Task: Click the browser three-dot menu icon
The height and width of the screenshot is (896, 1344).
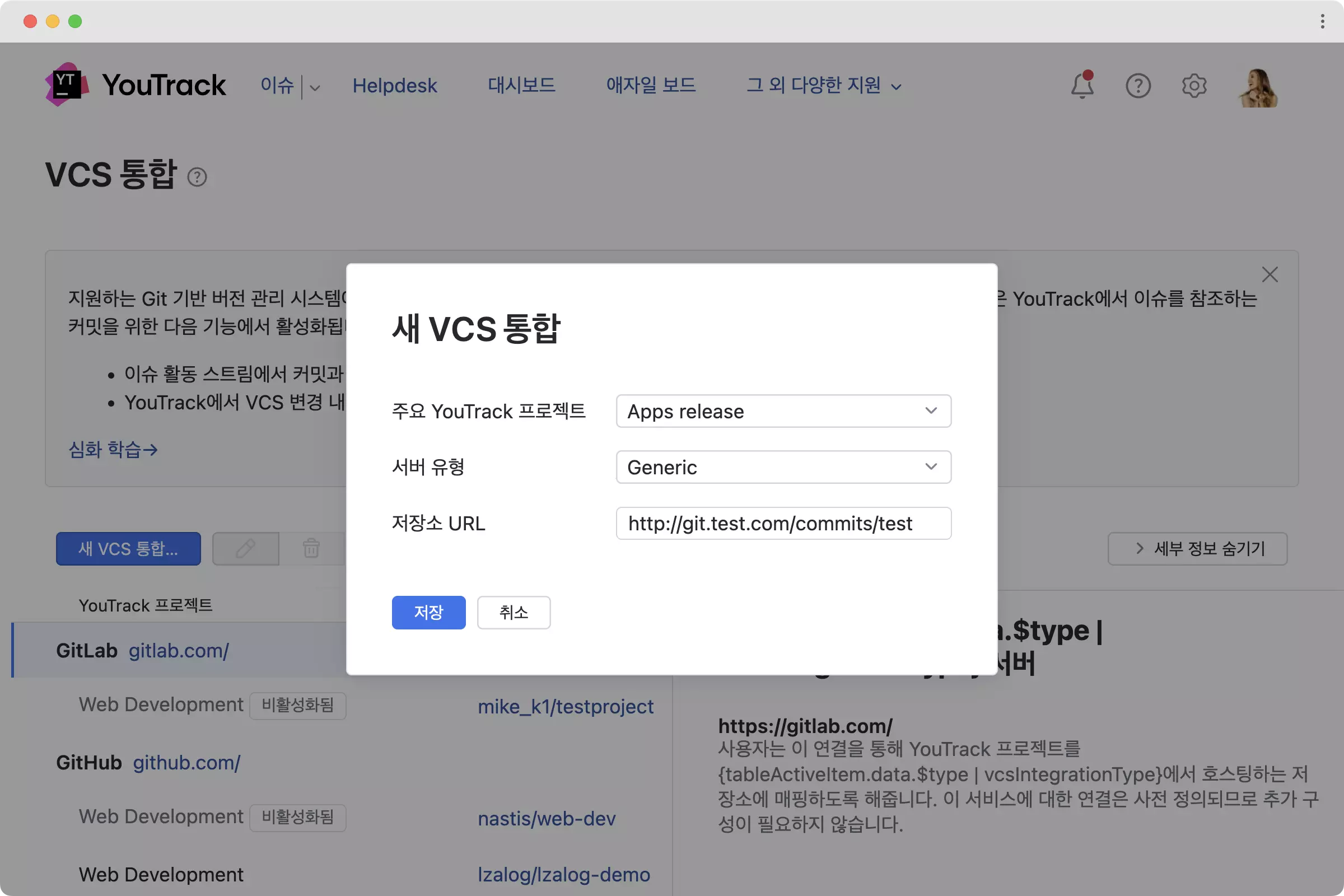Action: click(x=1322, y=21)
